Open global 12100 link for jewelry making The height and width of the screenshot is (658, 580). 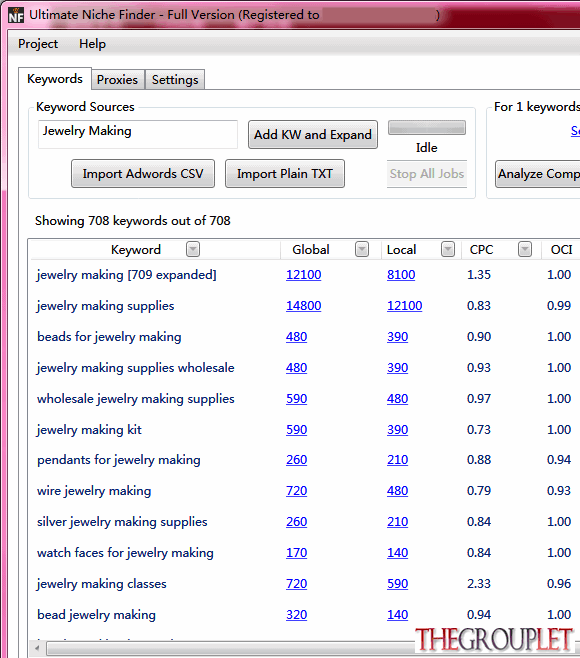coord(303,275)
